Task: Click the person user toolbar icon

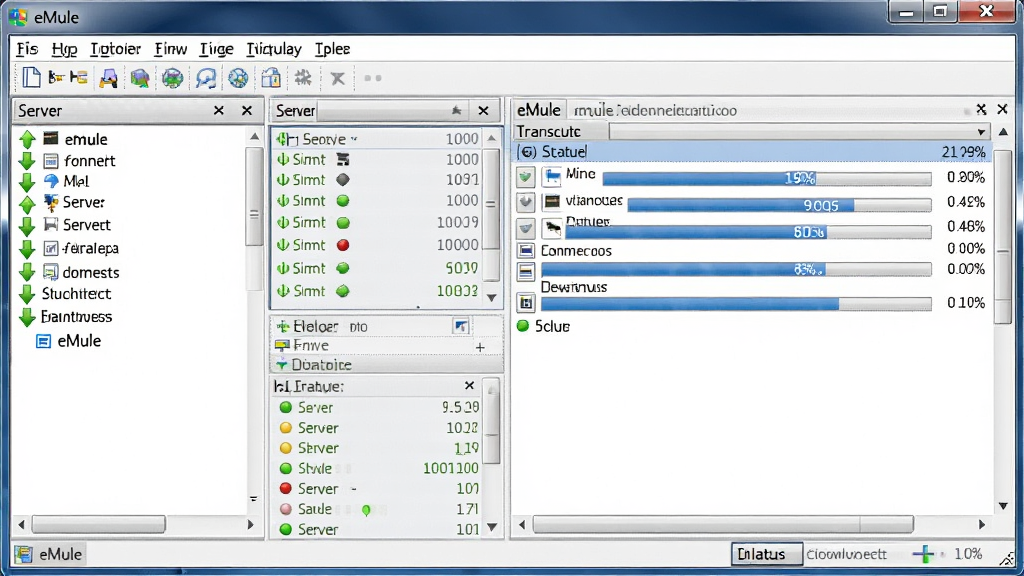Action: [x=108, y=78]
